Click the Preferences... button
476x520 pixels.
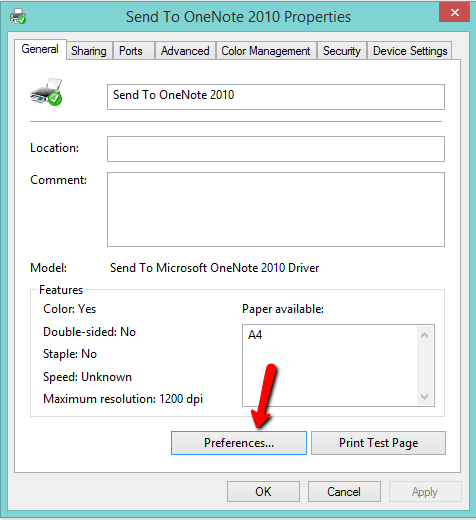click(x=239, y=443)
